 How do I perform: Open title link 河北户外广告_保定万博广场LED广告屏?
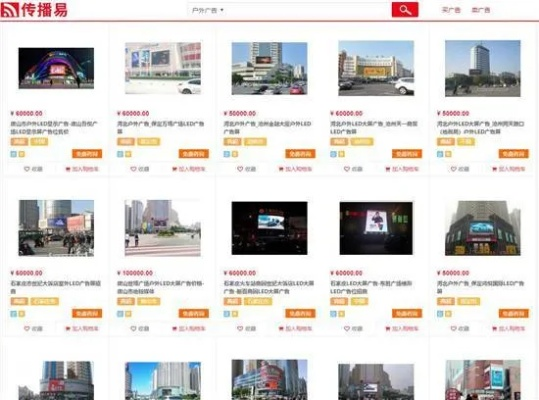[161, 127]
